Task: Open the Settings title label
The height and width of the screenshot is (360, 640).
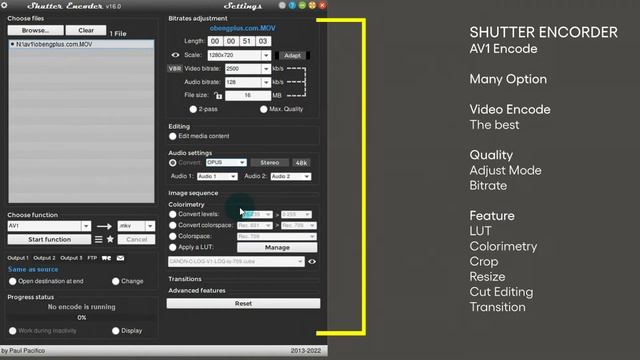Action: (243, 6)
